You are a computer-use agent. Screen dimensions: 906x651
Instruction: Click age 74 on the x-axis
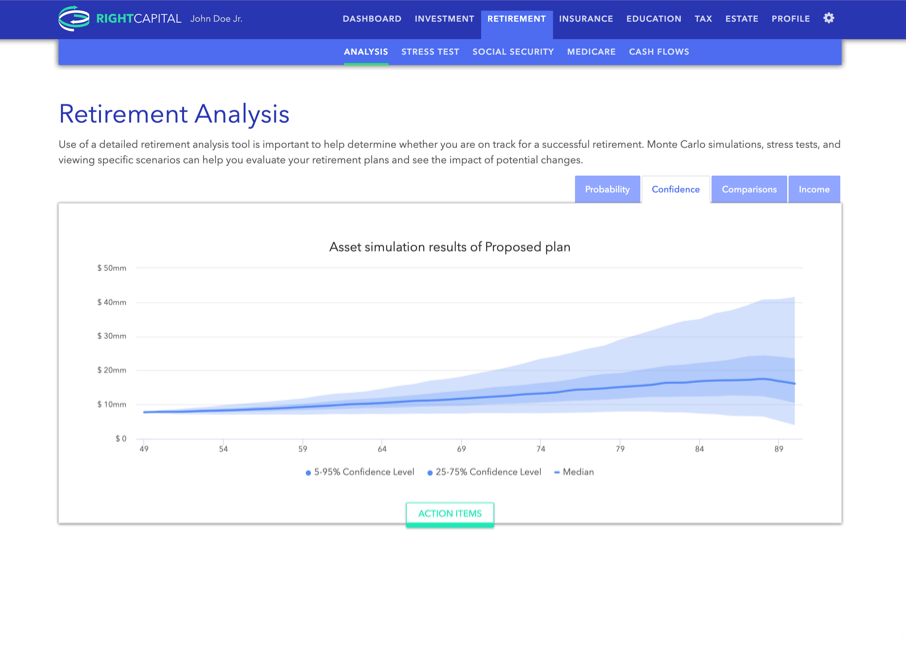coord(541,449)
